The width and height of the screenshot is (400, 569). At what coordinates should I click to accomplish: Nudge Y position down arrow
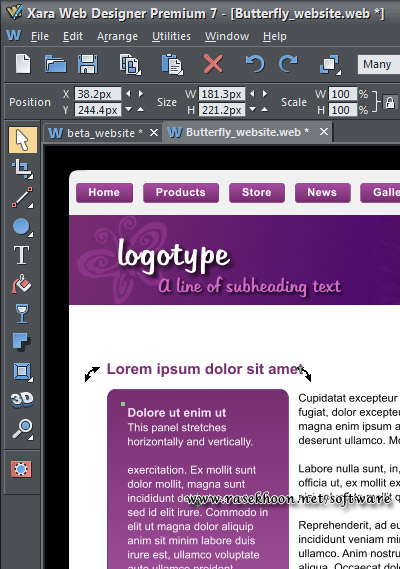pyautogui.click(x=128, y=109)
